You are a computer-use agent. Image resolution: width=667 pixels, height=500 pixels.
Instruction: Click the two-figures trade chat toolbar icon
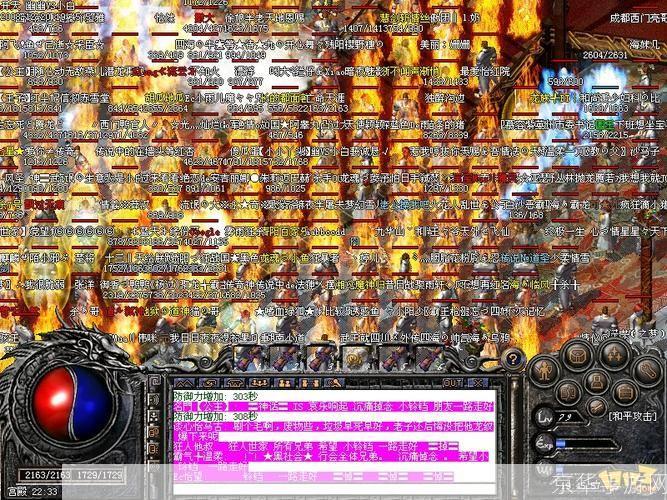(310, 383)
